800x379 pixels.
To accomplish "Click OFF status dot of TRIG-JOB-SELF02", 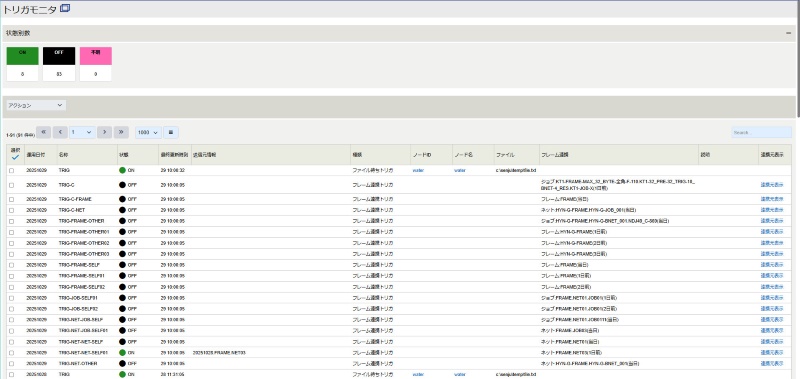I will pyautogui.click(x=122, y=309).
